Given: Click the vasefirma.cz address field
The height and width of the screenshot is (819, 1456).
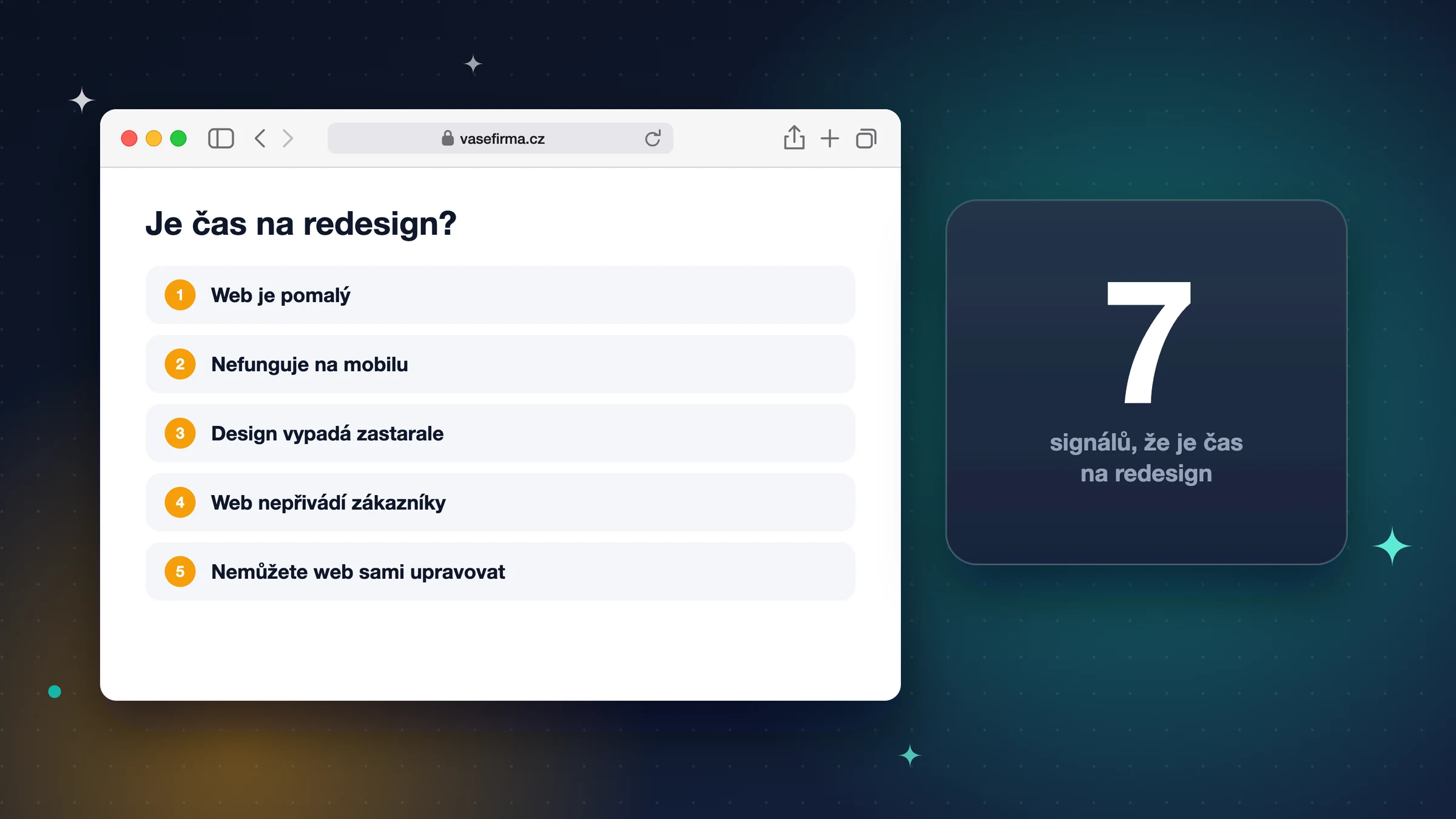Looking at the screenshot, I should (x=500, y=138).
